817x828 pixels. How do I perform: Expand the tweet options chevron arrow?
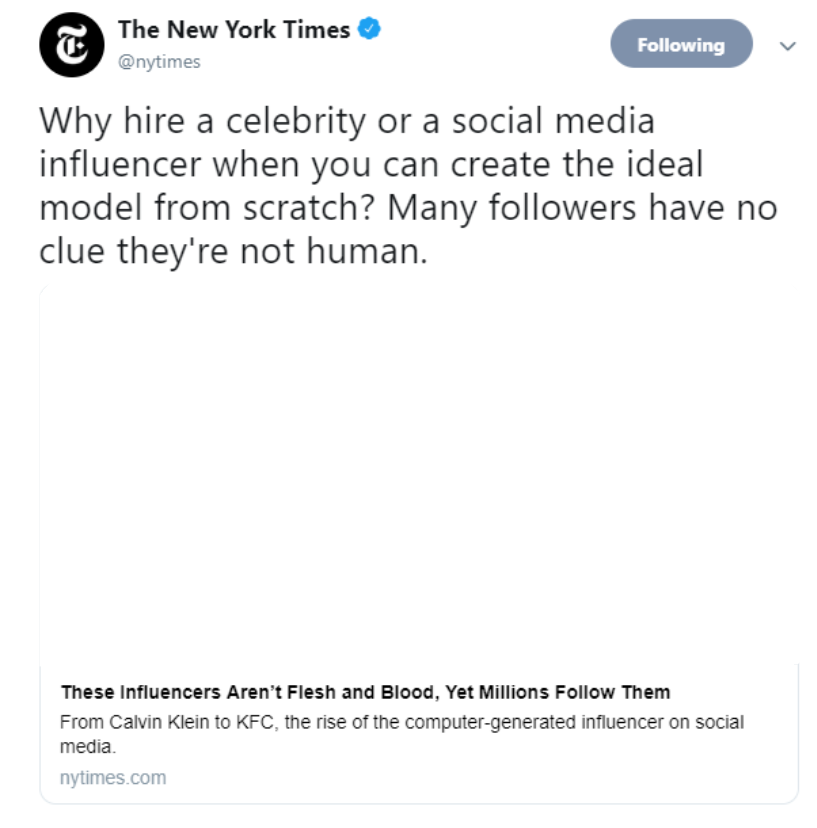click(787, 46)
